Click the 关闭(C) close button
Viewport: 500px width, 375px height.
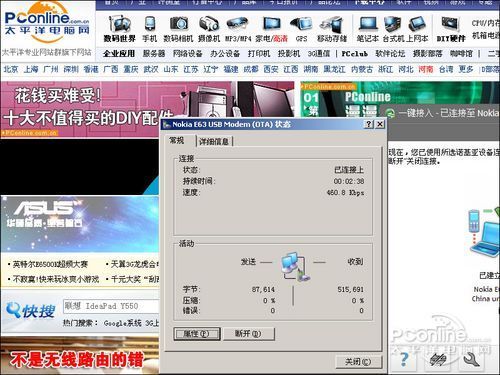(x=358, y=362)
